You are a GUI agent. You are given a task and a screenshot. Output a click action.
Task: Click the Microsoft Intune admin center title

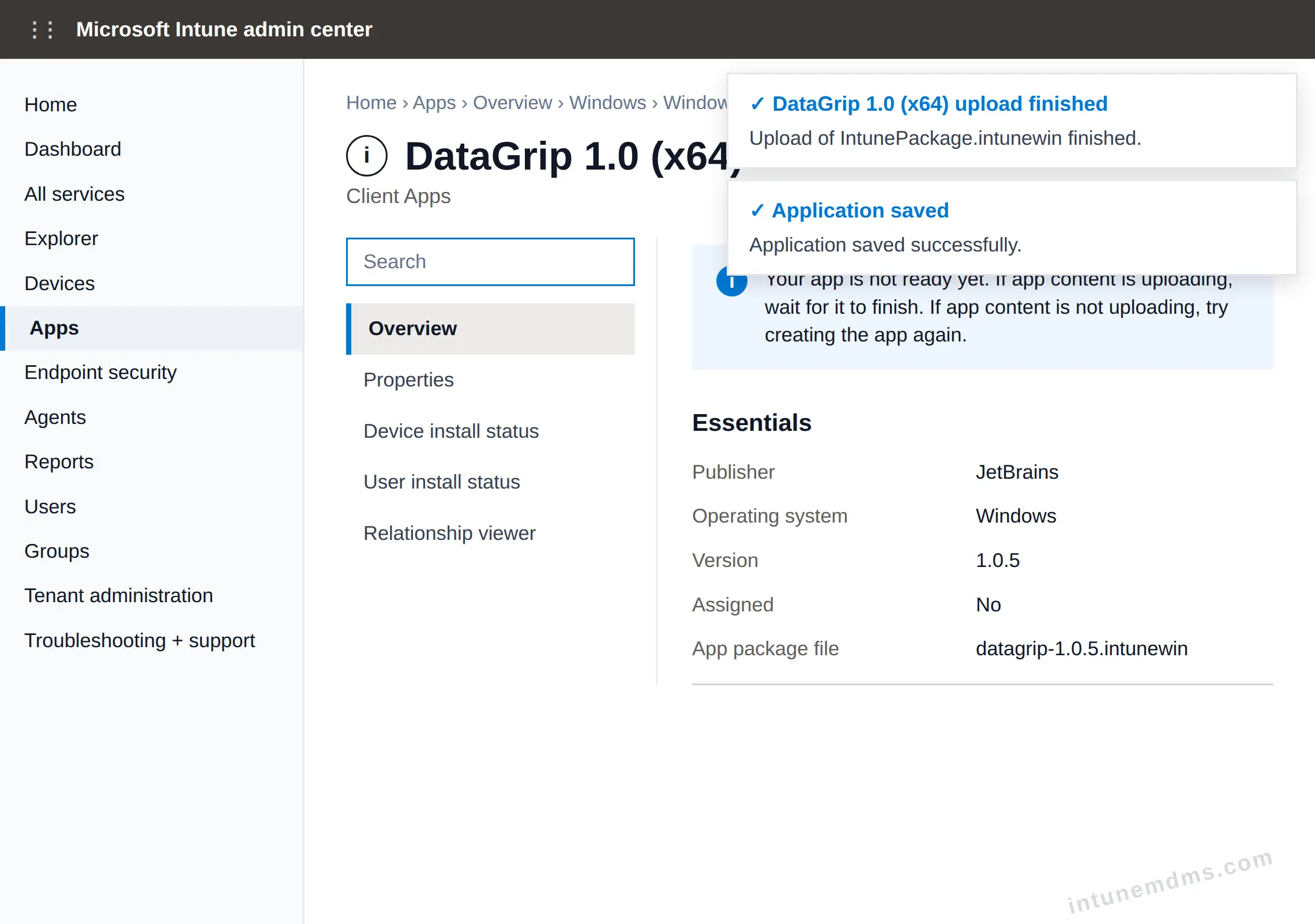[x=224, y=29]
